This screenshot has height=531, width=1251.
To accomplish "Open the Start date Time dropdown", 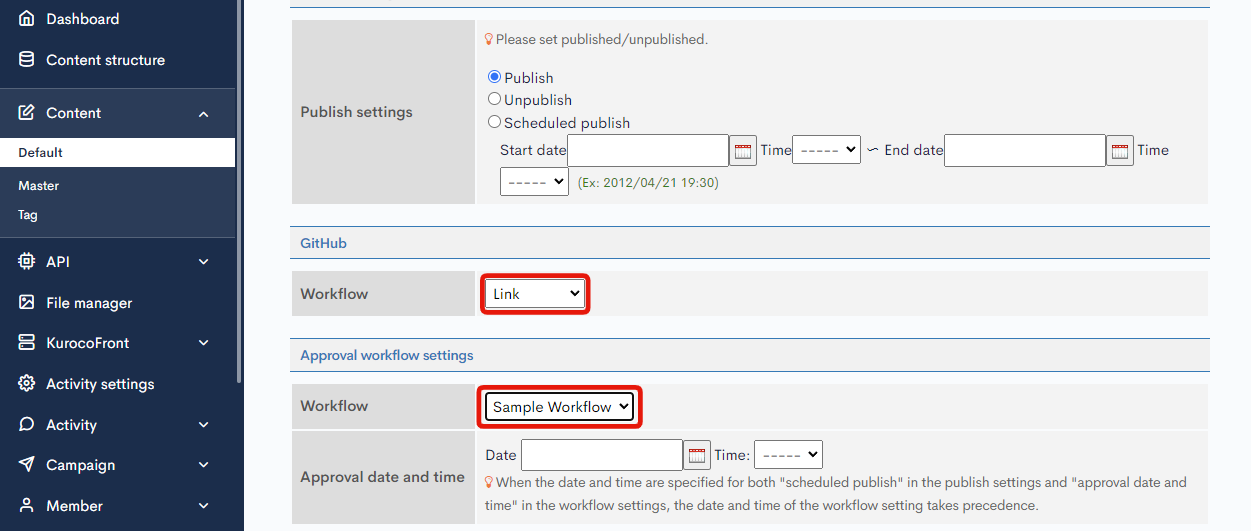I will tap(826, 150).
